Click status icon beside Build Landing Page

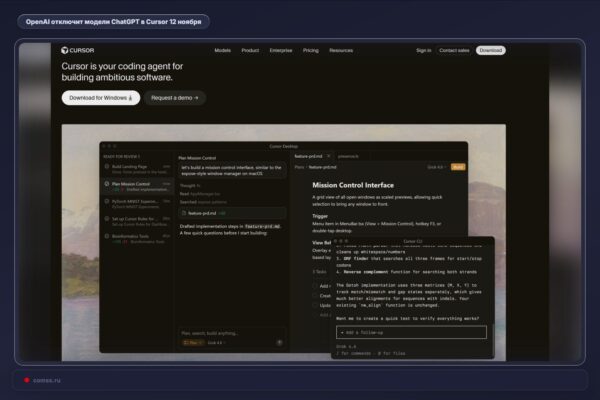click(x=107, y=167)
